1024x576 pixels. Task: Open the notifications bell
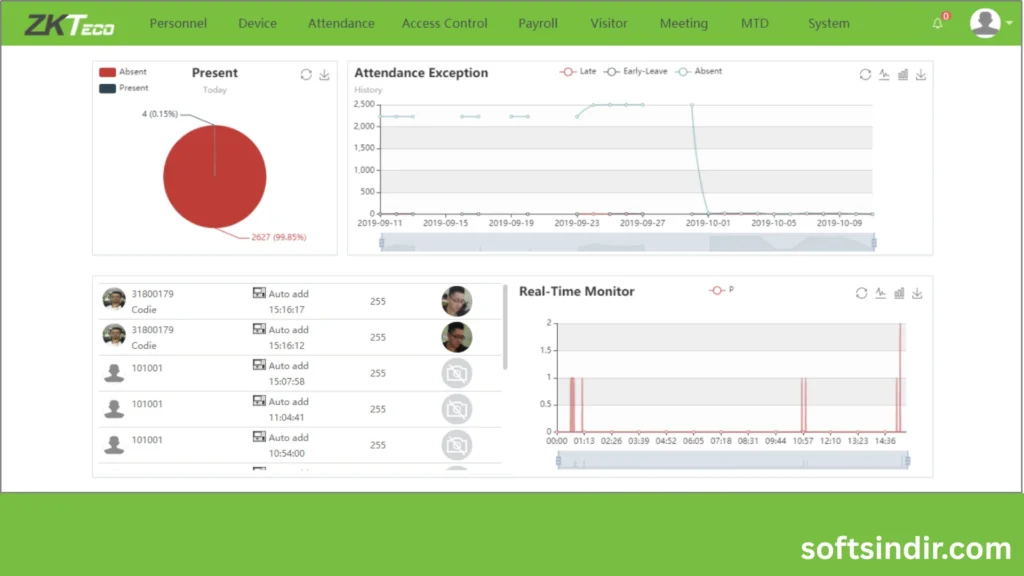point(938,24)
